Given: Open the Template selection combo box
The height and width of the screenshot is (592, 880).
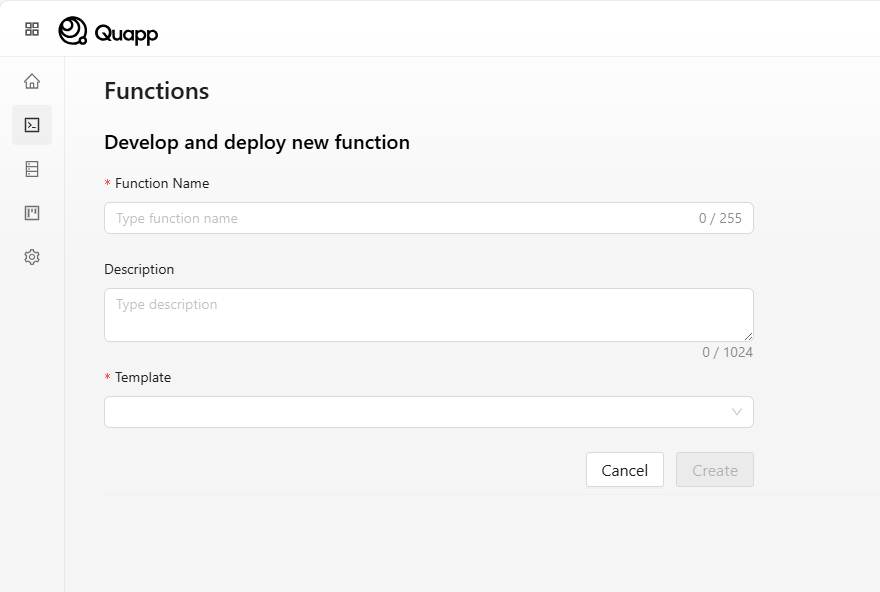Looking at the screenshot, I should point(428,411).
